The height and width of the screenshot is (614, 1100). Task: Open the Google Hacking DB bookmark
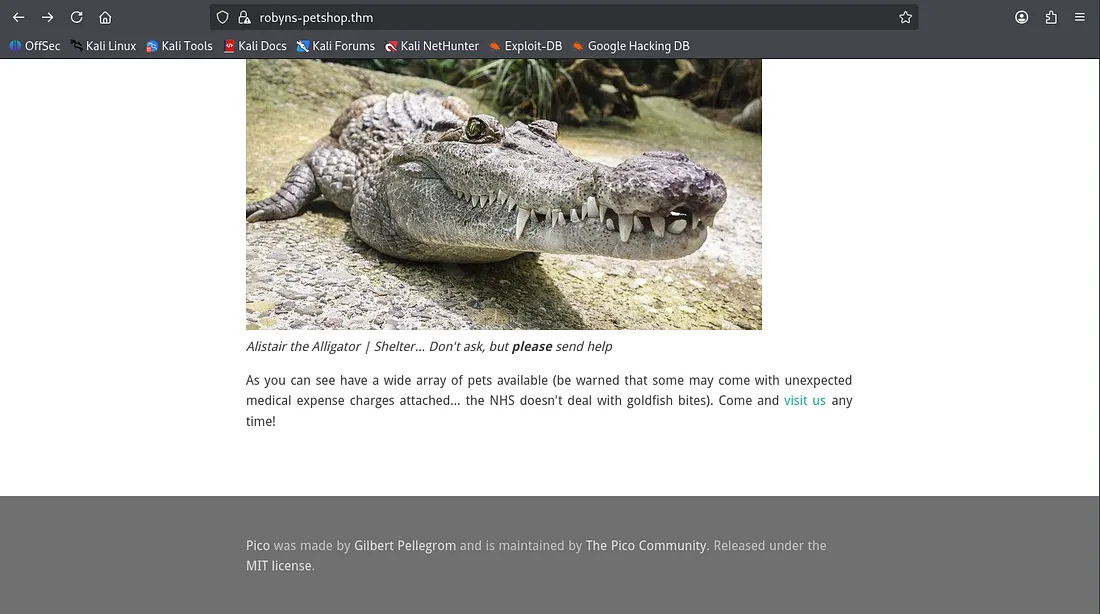[631, 46]
